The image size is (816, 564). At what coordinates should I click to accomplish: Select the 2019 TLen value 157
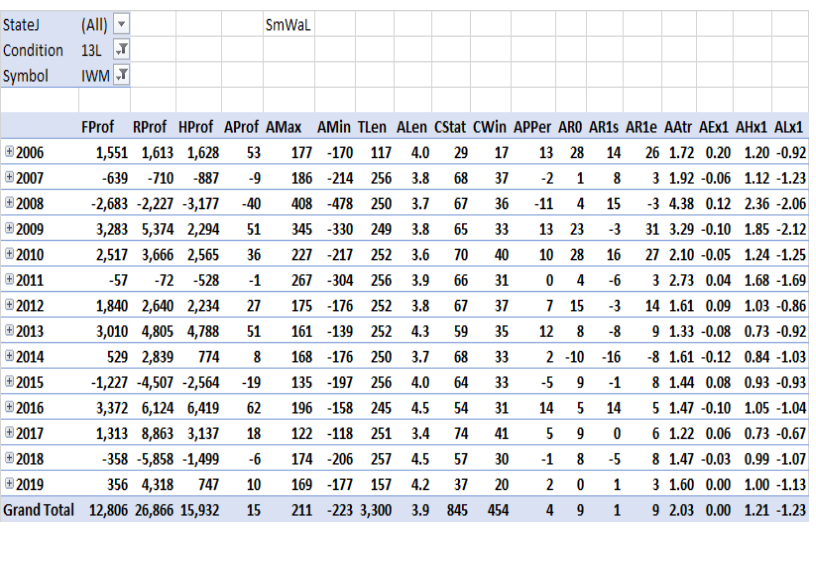tap(381, 484)
